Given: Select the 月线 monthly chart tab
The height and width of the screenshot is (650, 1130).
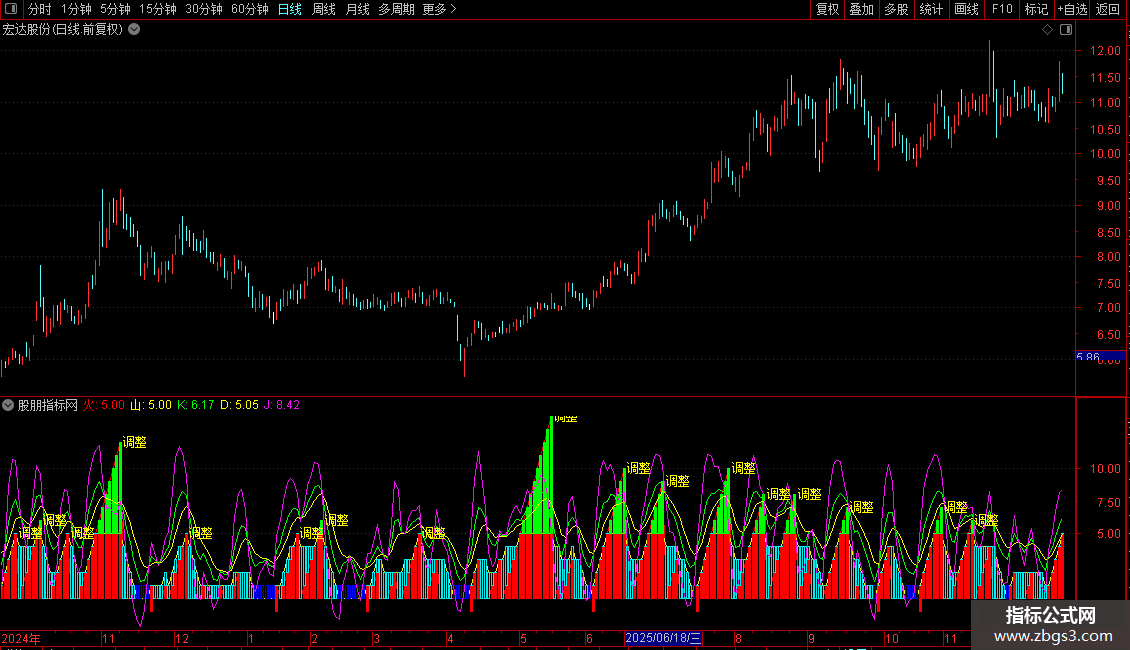Looking at the screenshot, I should (357, 9).
